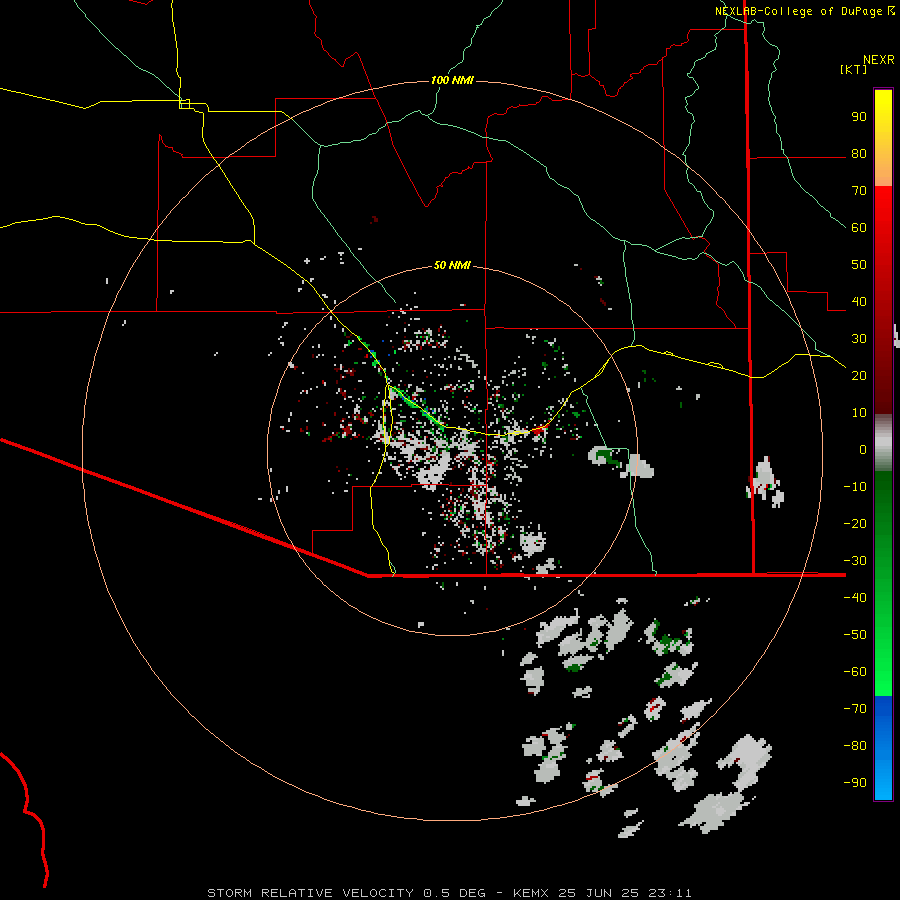Viewport: 900px width, 900px height.
Task: Click the 50 NMI range ring label
Action: click(452, 265)
